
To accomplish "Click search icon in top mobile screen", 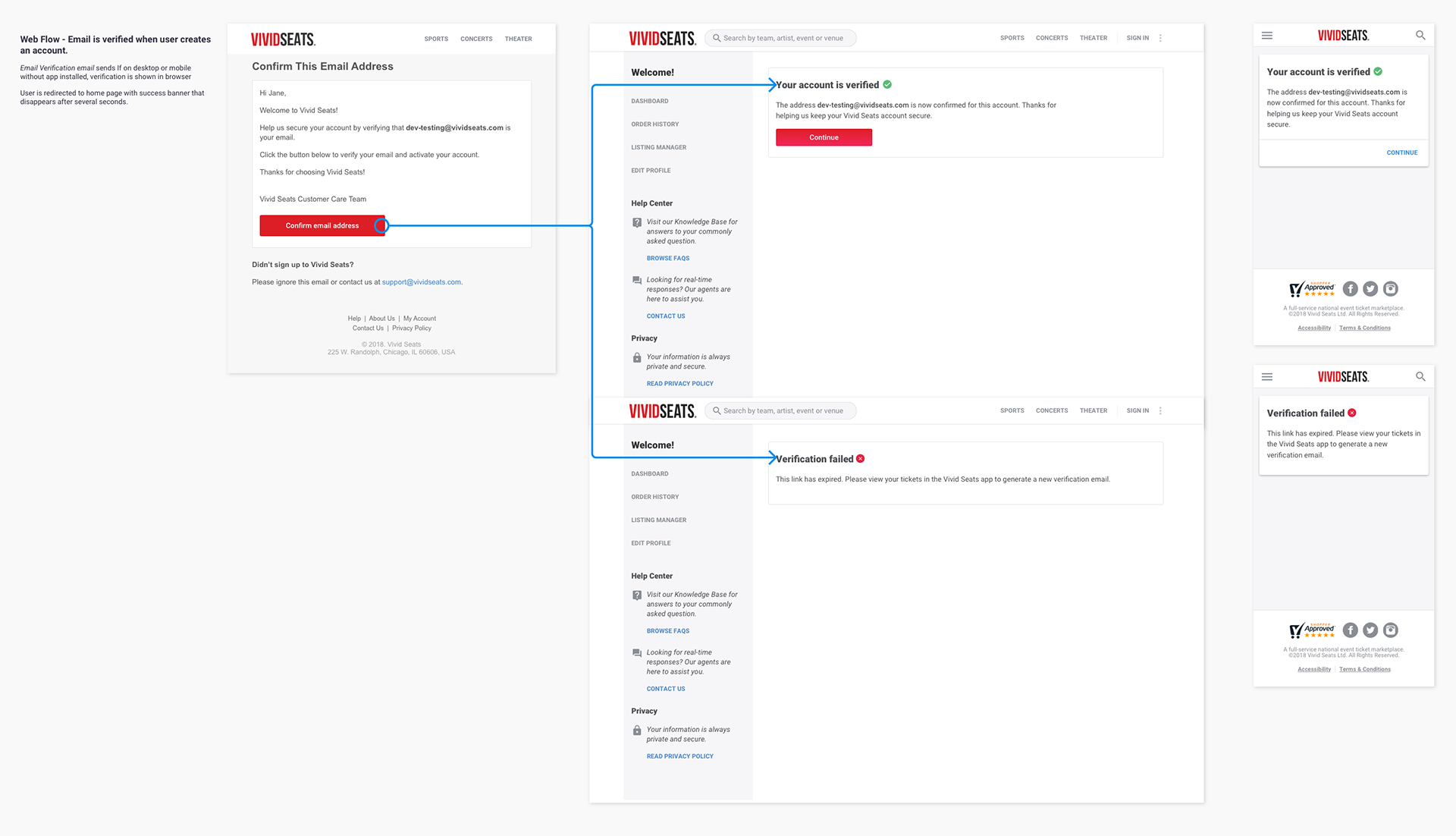I will [x=1420, y=36].
